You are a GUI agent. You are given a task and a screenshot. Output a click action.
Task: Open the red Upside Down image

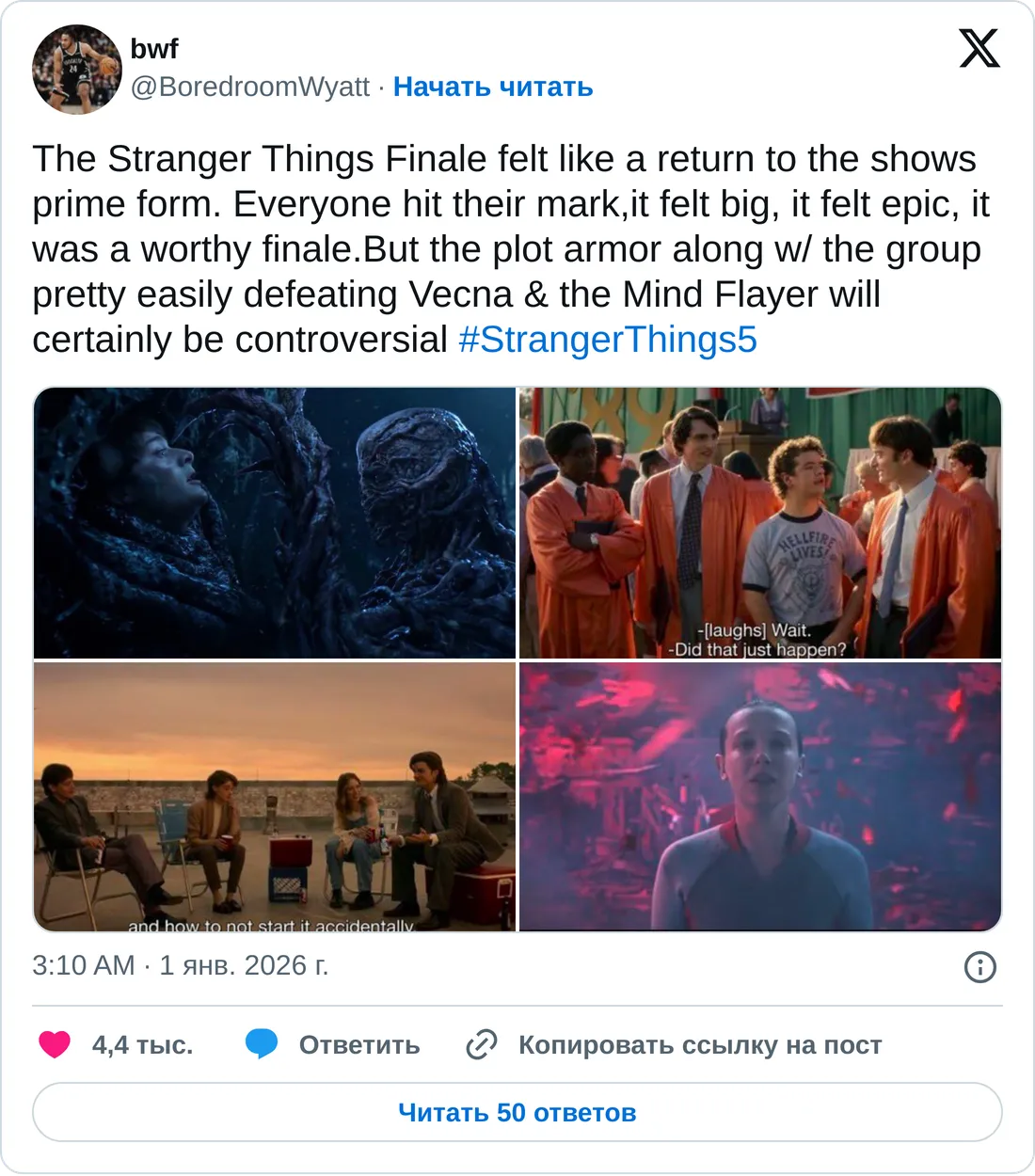coord(760,797)
